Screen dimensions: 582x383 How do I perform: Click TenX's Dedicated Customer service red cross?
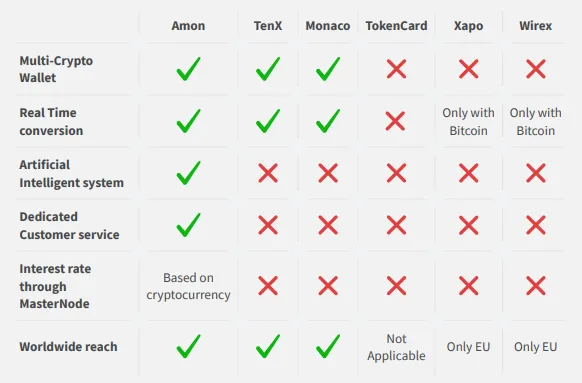coord(268,225)
